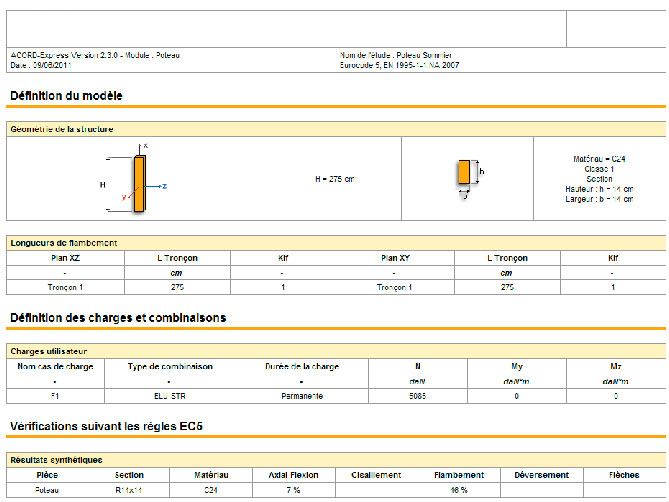The image size is (669, 502).
Task: Click the 'Définition du modèle' heading
Action: 67,96
